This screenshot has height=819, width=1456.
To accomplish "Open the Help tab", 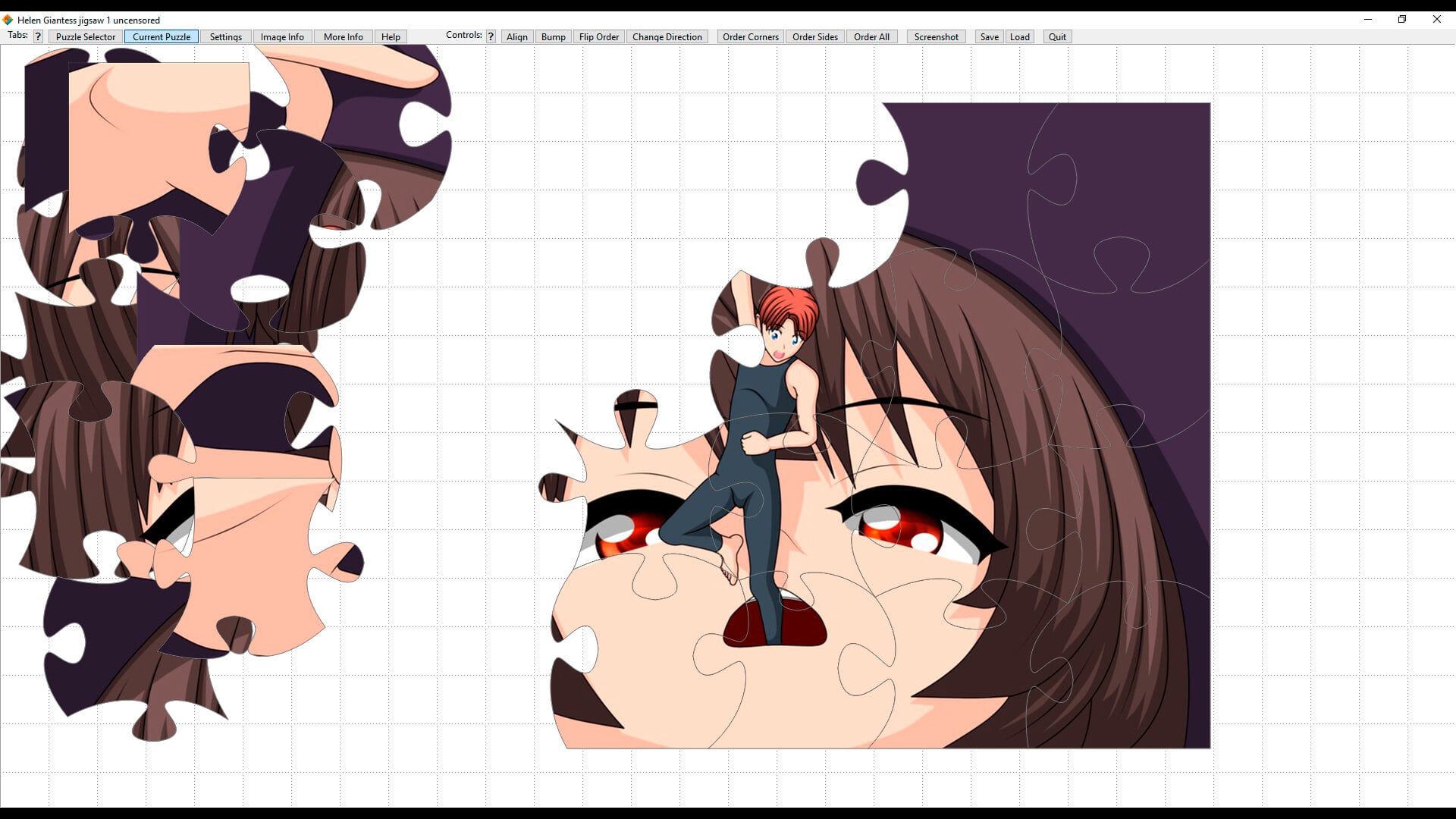I will pos(391,36).
